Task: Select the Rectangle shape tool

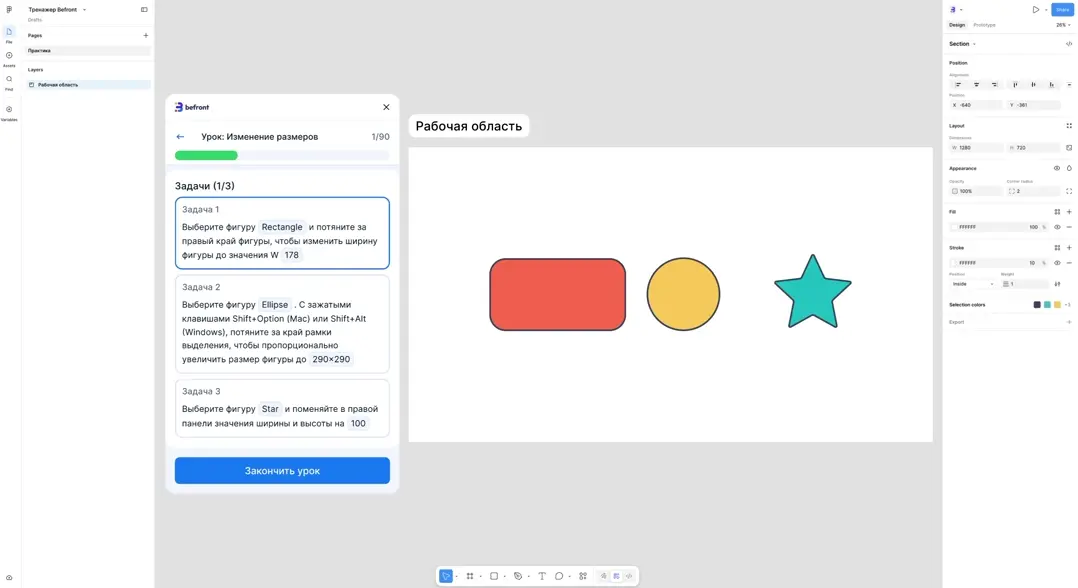Action: (494, 576)
